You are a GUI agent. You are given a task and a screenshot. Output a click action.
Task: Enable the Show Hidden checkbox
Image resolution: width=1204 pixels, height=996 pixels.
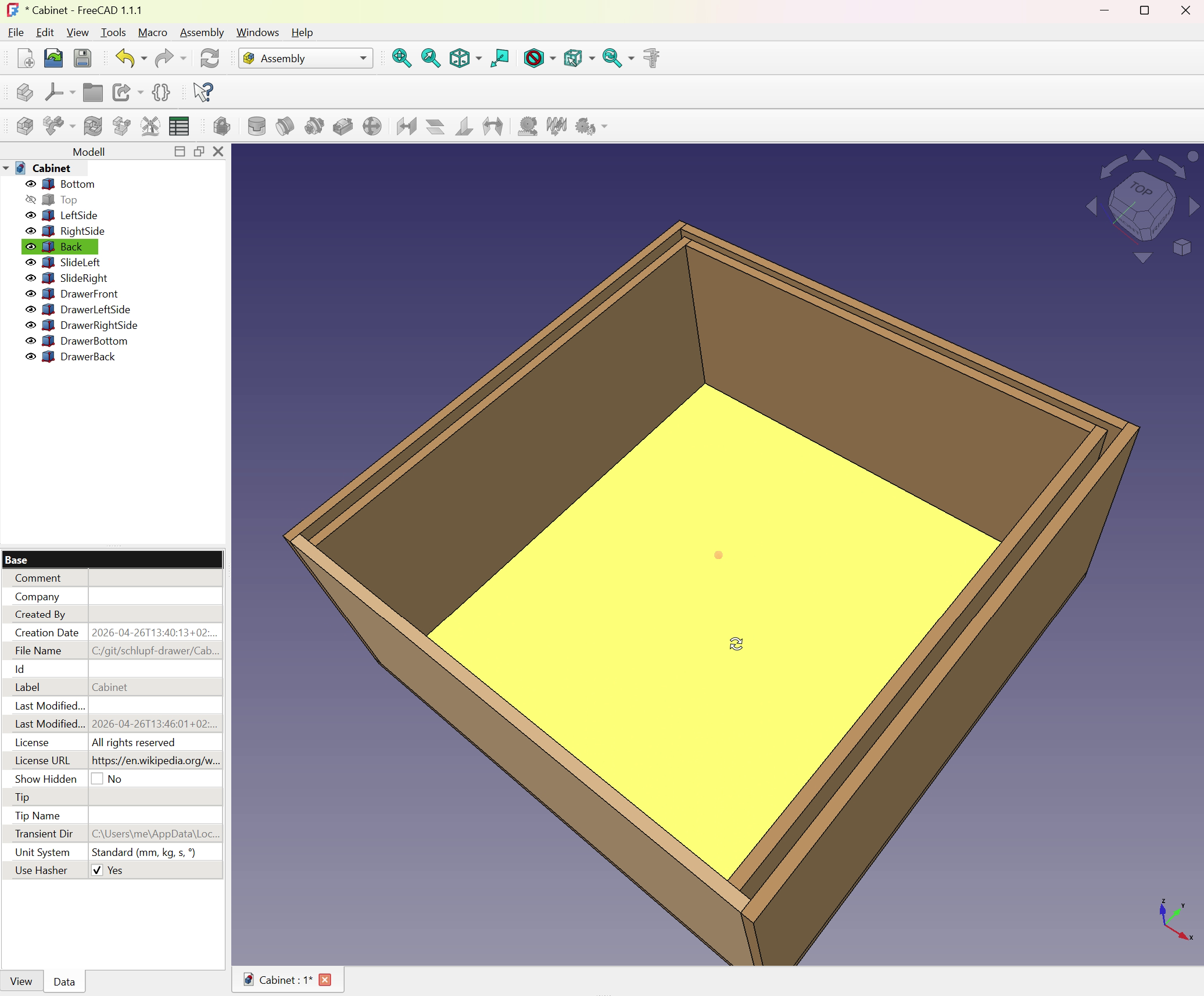point(97,779)
